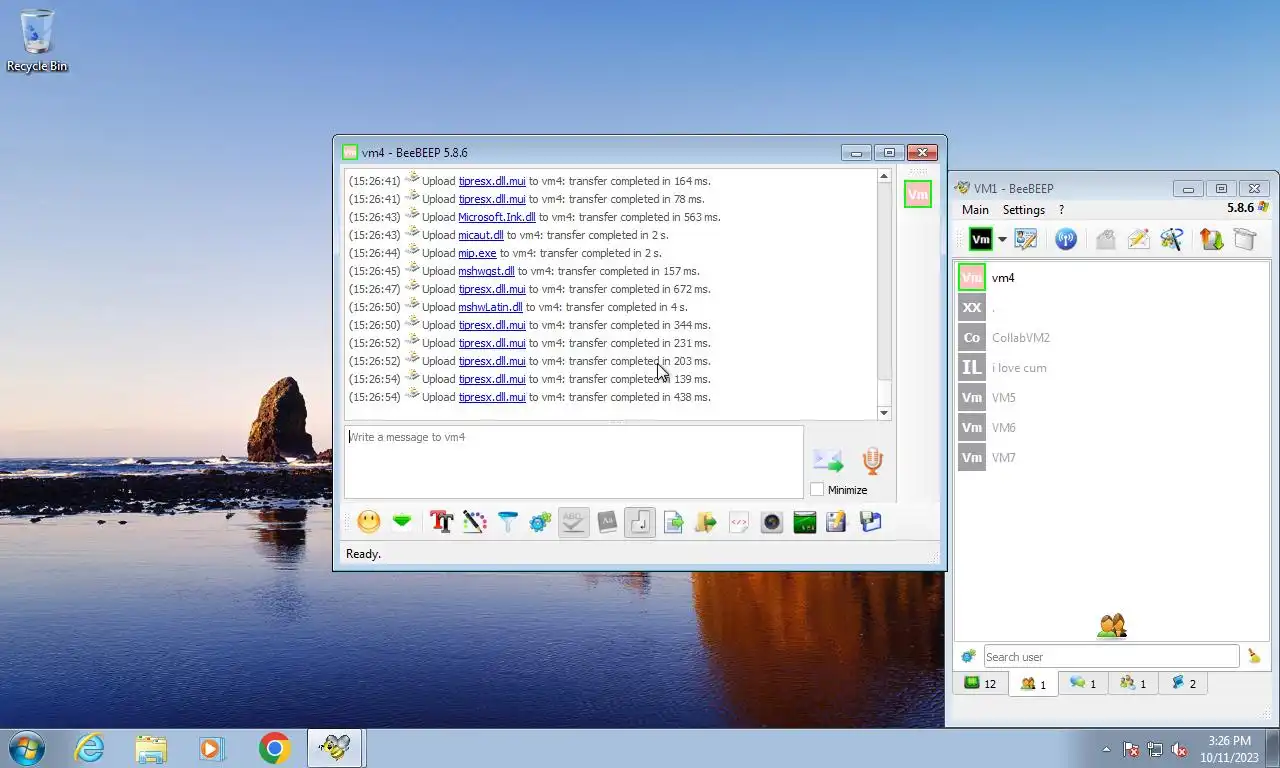Image resolution: width=1280 pixels, height=768 pixels.
Task: Edit profile with the card pencil icon
Action: [x=1026, y=239]
